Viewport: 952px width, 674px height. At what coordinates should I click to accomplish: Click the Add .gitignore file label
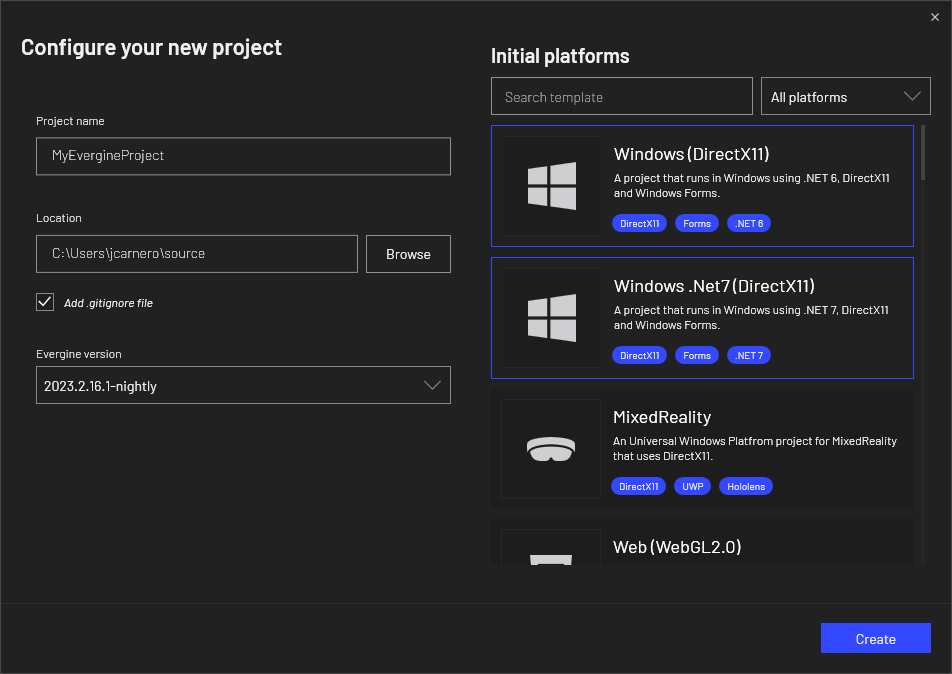point(109,303)
